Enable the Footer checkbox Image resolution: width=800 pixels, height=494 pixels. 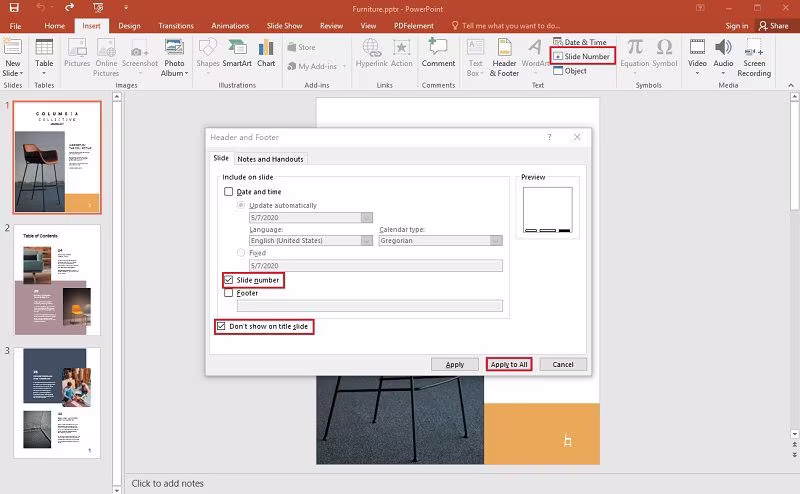pyautogui.click(x=229, y=293)
